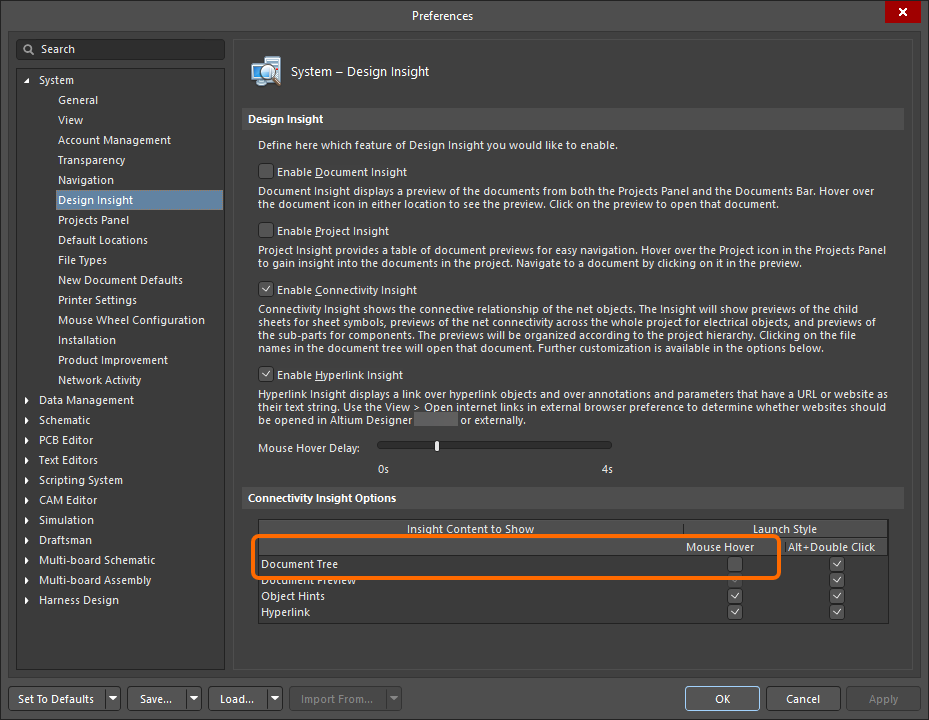
Task: Untick Hyperlink Alt+Double Click checkbox
Action: 837,612
